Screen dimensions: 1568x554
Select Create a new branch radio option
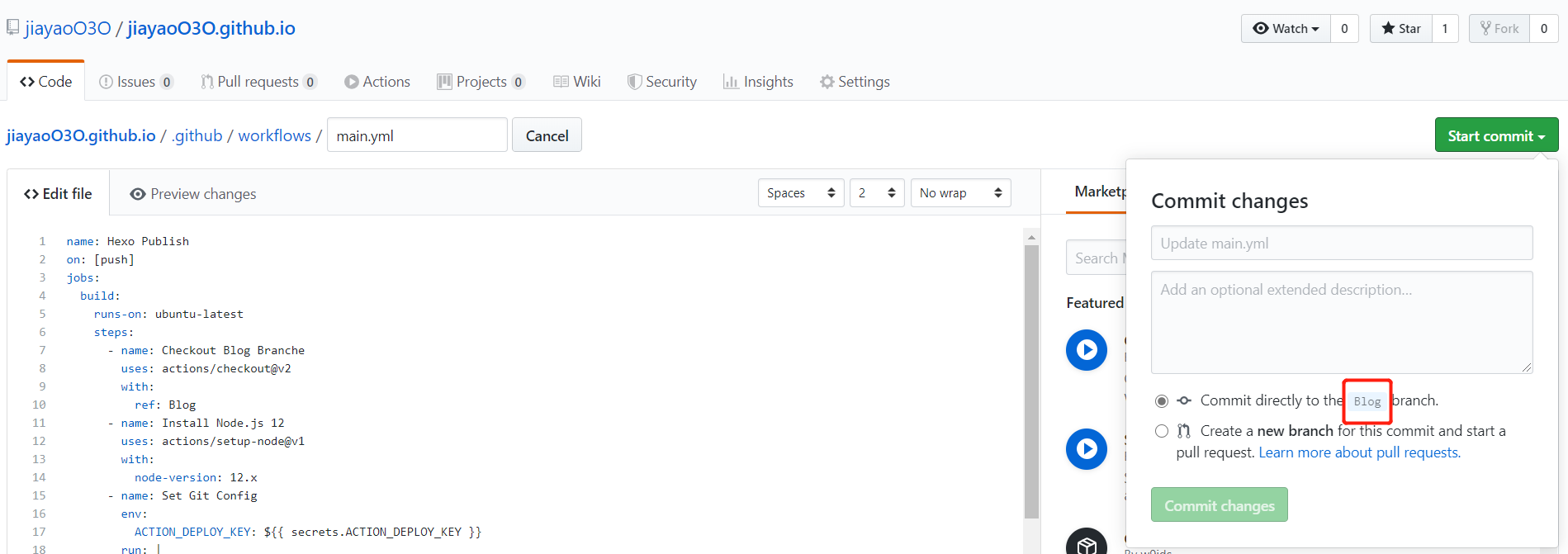pos(1162,431)
